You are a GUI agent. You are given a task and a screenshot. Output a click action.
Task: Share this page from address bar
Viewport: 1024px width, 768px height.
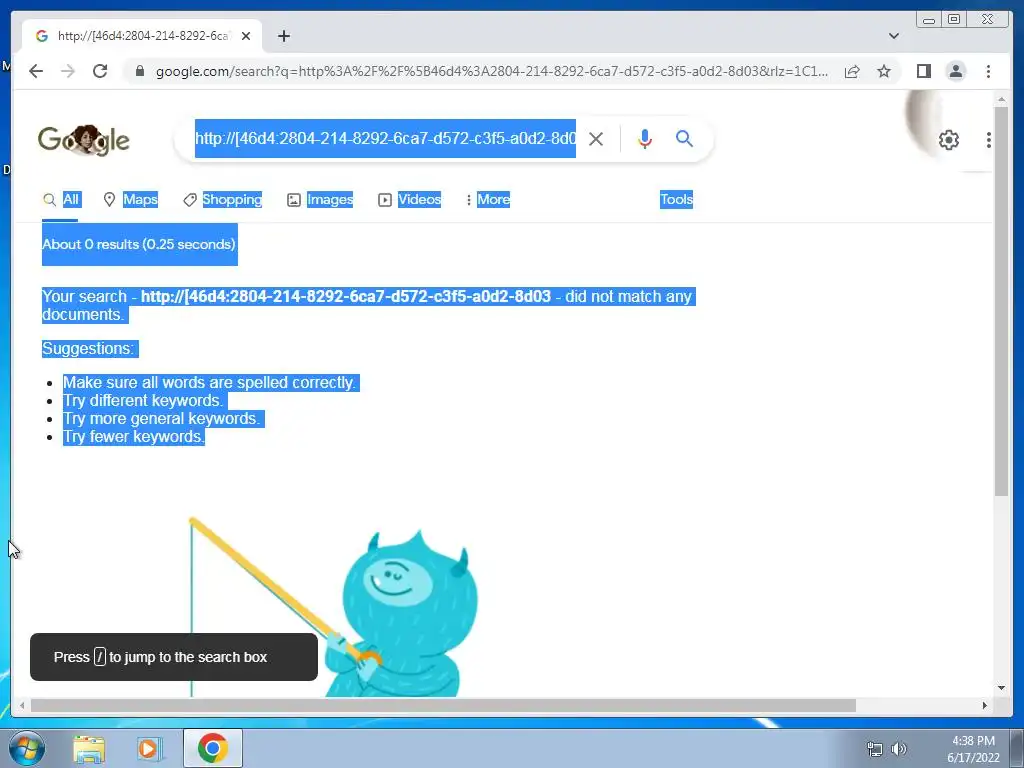[x=852, y=71]
